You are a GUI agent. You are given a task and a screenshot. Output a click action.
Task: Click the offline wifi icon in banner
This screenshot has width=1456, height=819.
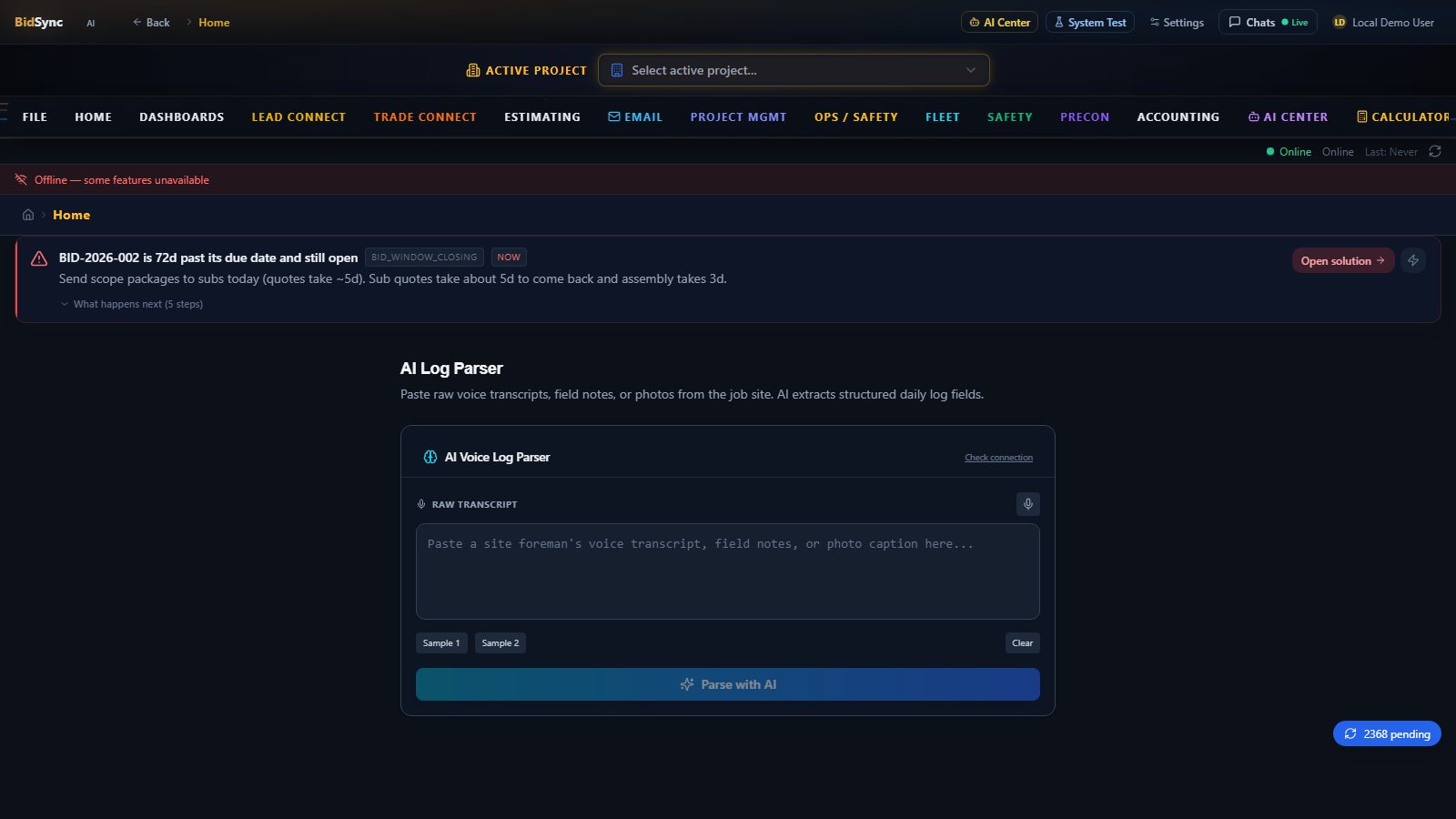click(21, 179)
